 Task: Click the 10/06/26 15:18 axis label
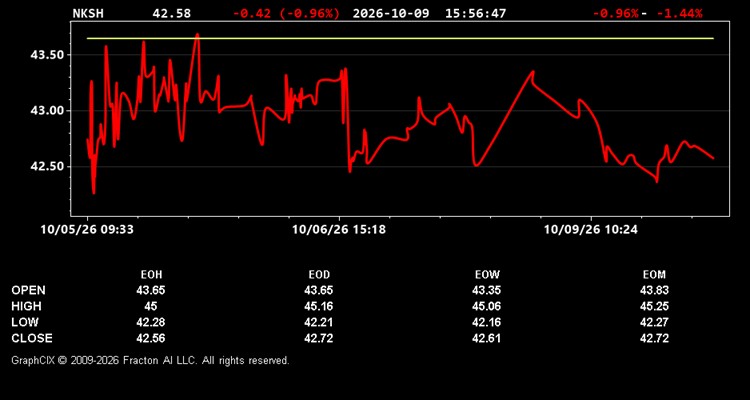339,230
